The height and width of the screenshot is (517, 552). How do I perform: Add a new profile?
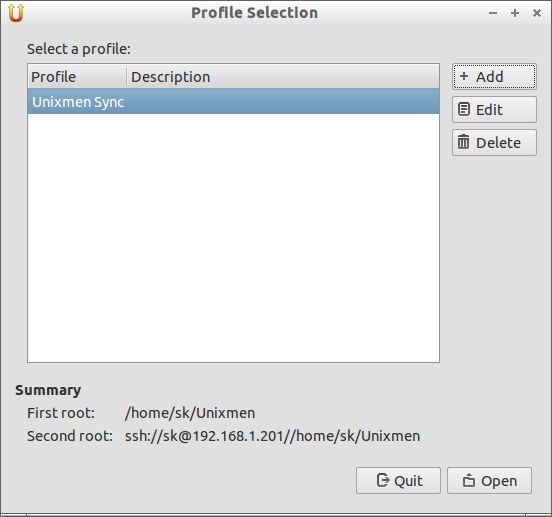point(494,76)
